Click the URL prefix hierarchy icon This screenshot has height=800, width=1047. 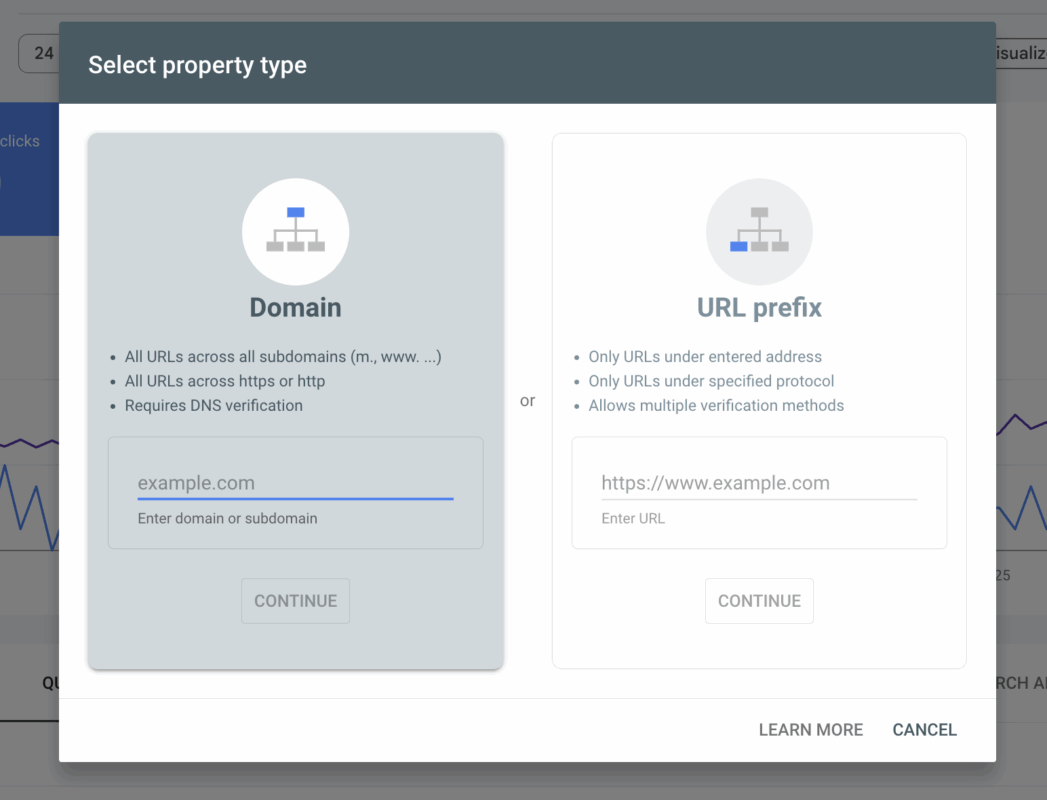pyautogui.click(x=759, y=231)
